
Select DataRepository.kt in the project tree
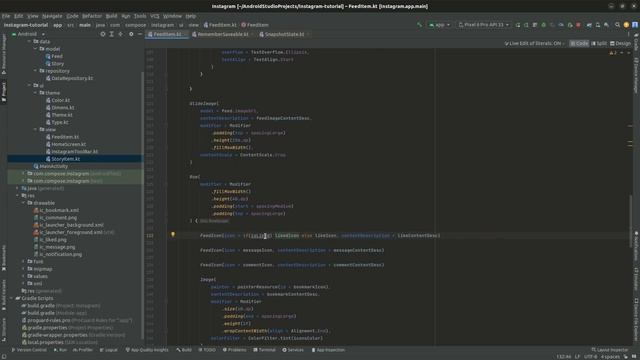[x=72, y=78]
